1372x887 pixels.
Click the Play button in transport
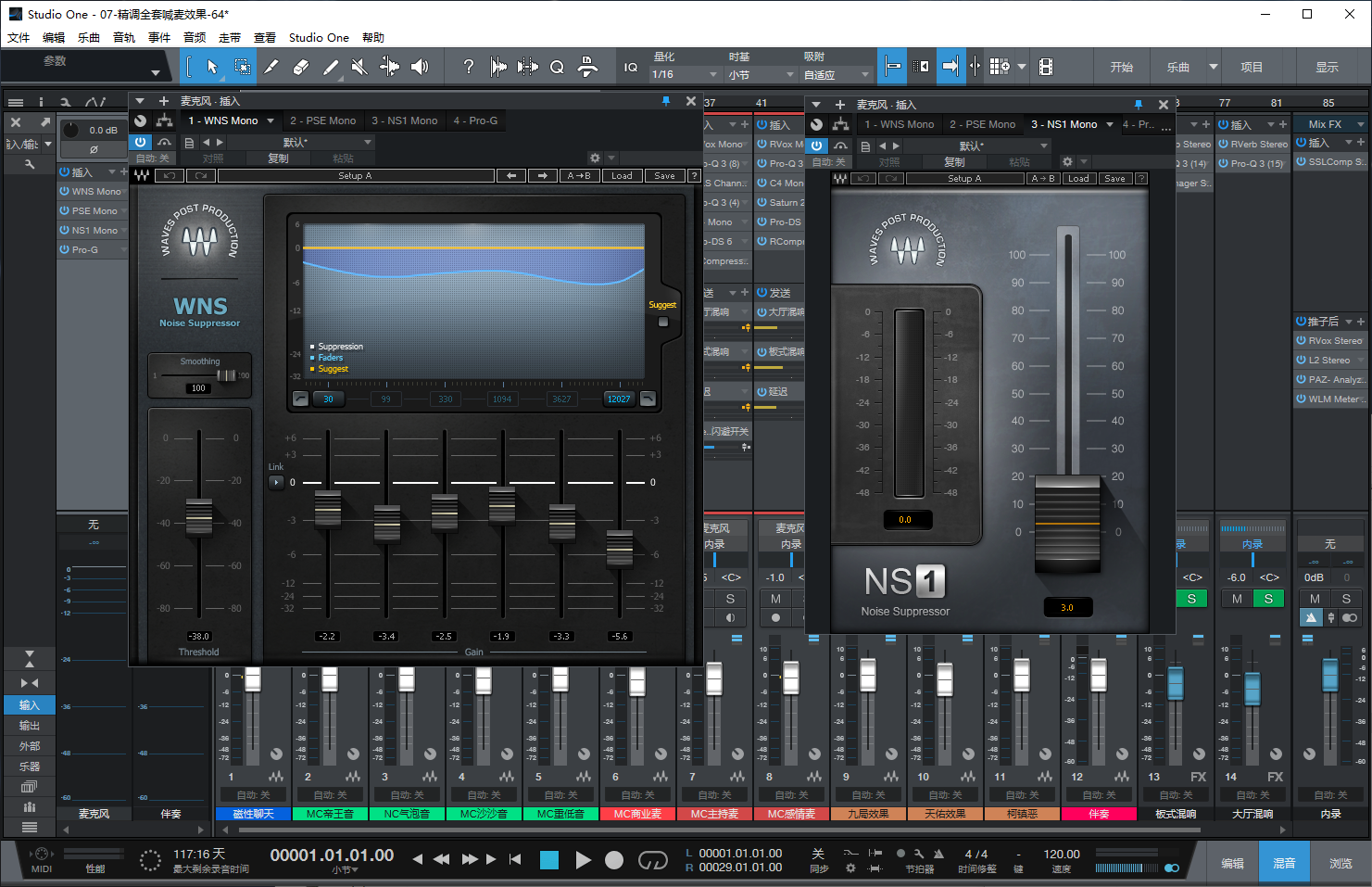tap(583, 860)
